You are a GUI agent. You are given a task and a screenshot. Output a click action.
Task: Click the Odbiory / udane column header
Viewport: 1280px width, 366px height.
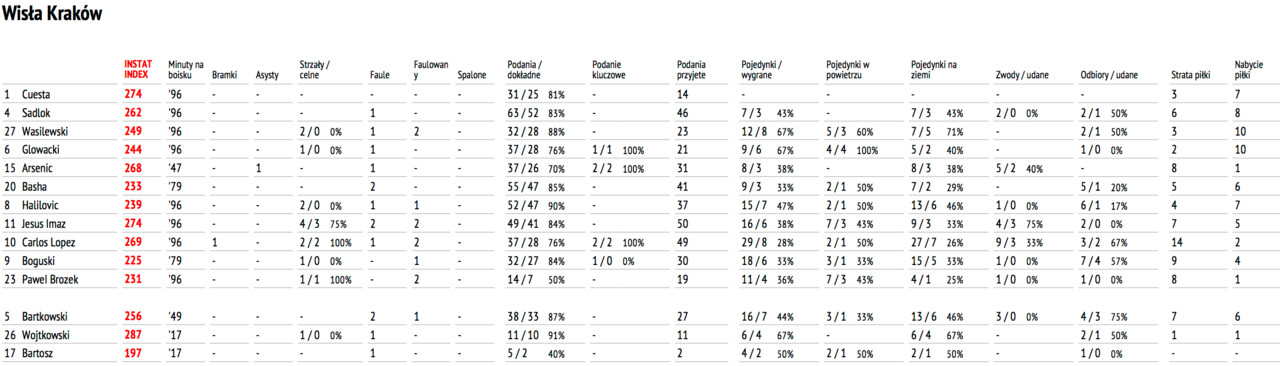(x=1109, y=74)
